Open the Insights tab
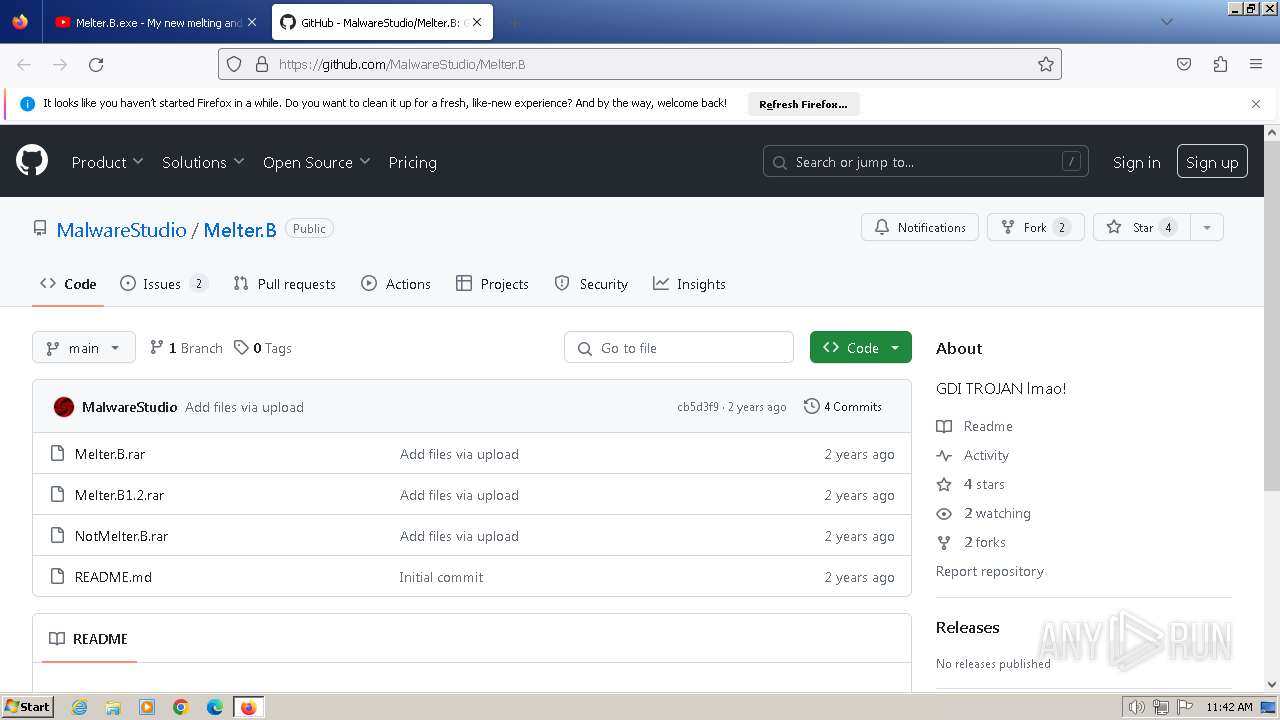This screenshot has height=720, width=1280. click(x=689, y=284)
